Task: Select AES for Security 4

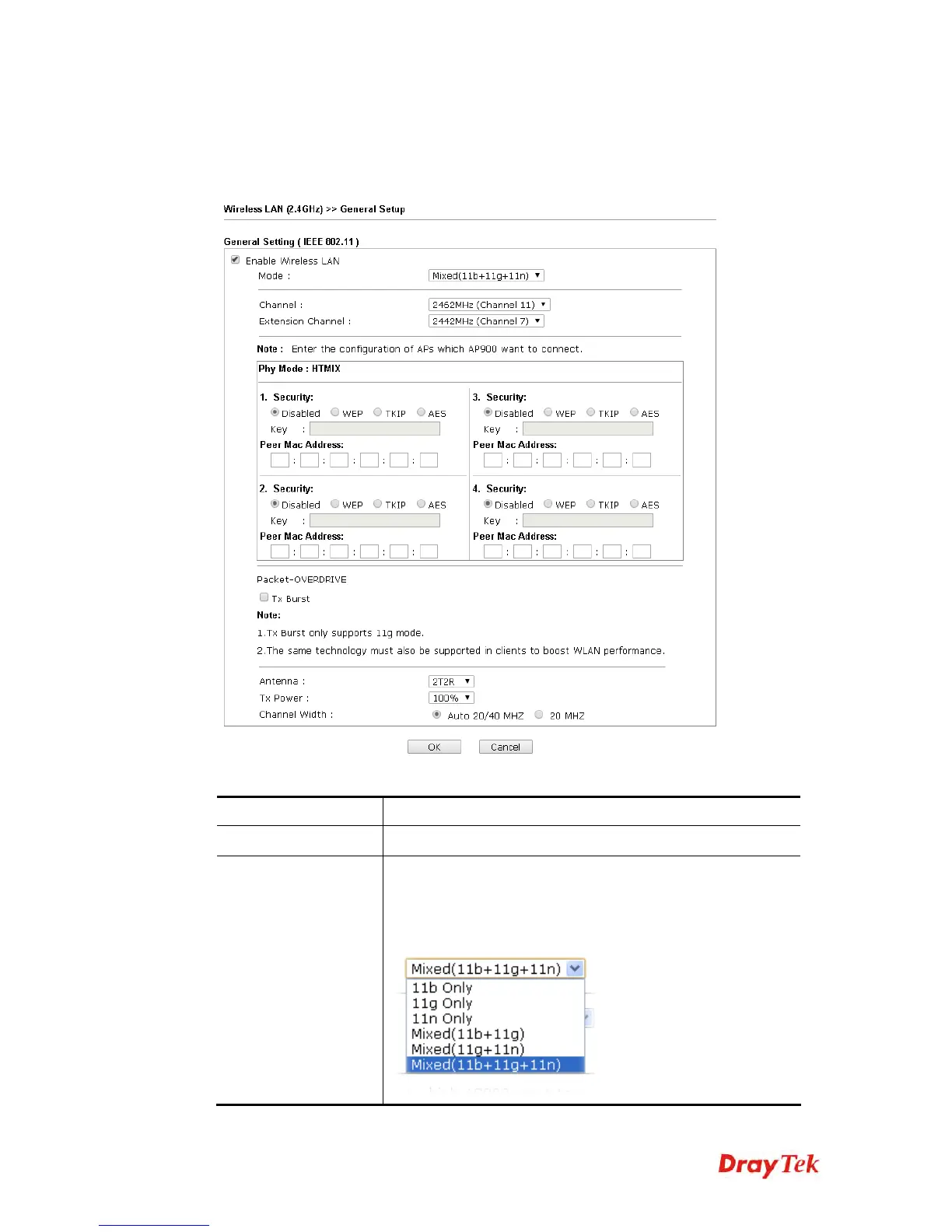Action: pos(634,504)
